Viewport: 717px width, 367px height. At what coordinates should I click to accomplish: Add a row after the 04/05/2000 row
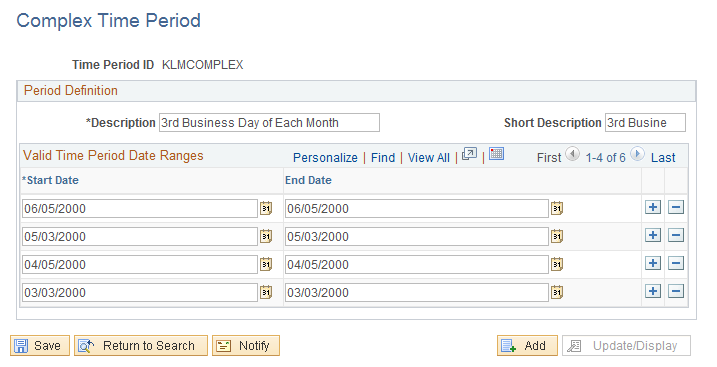[x=653, y=263]
